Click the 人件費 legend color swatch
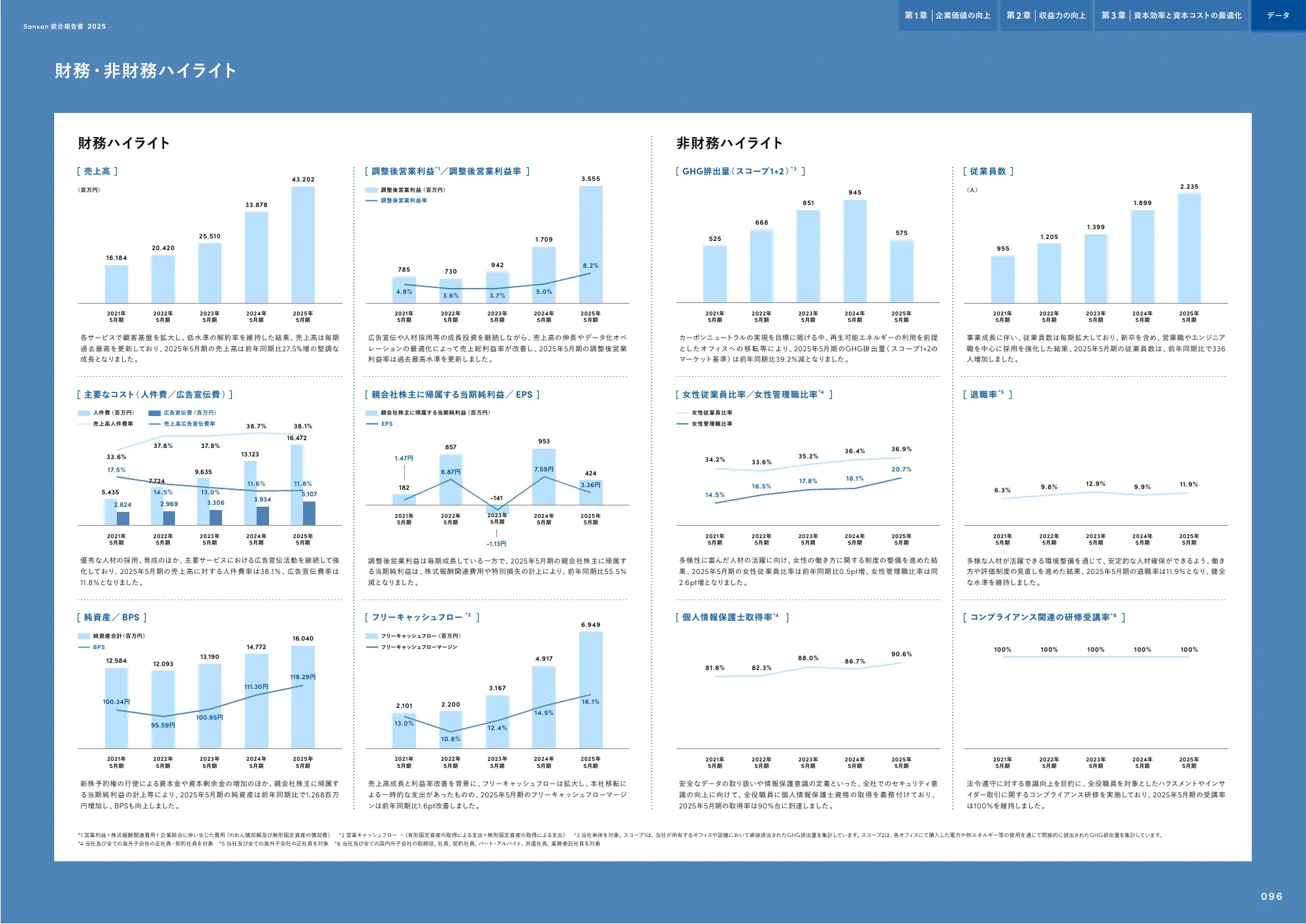Screen dimensions: 1306x924 pos(84,413)
